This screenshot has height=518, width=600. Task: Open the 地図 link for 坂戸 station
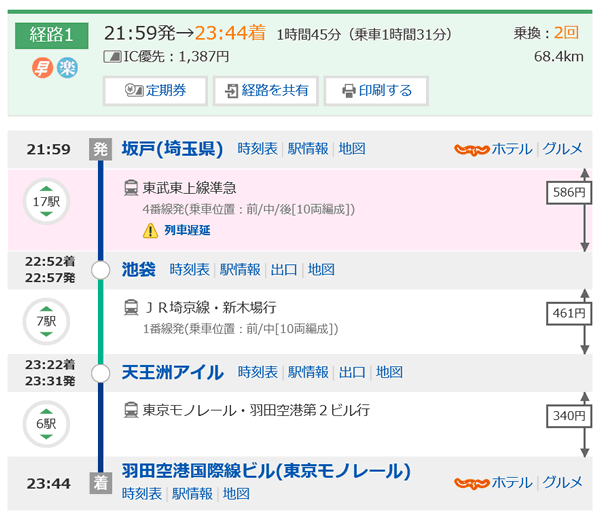coord(352,149)
